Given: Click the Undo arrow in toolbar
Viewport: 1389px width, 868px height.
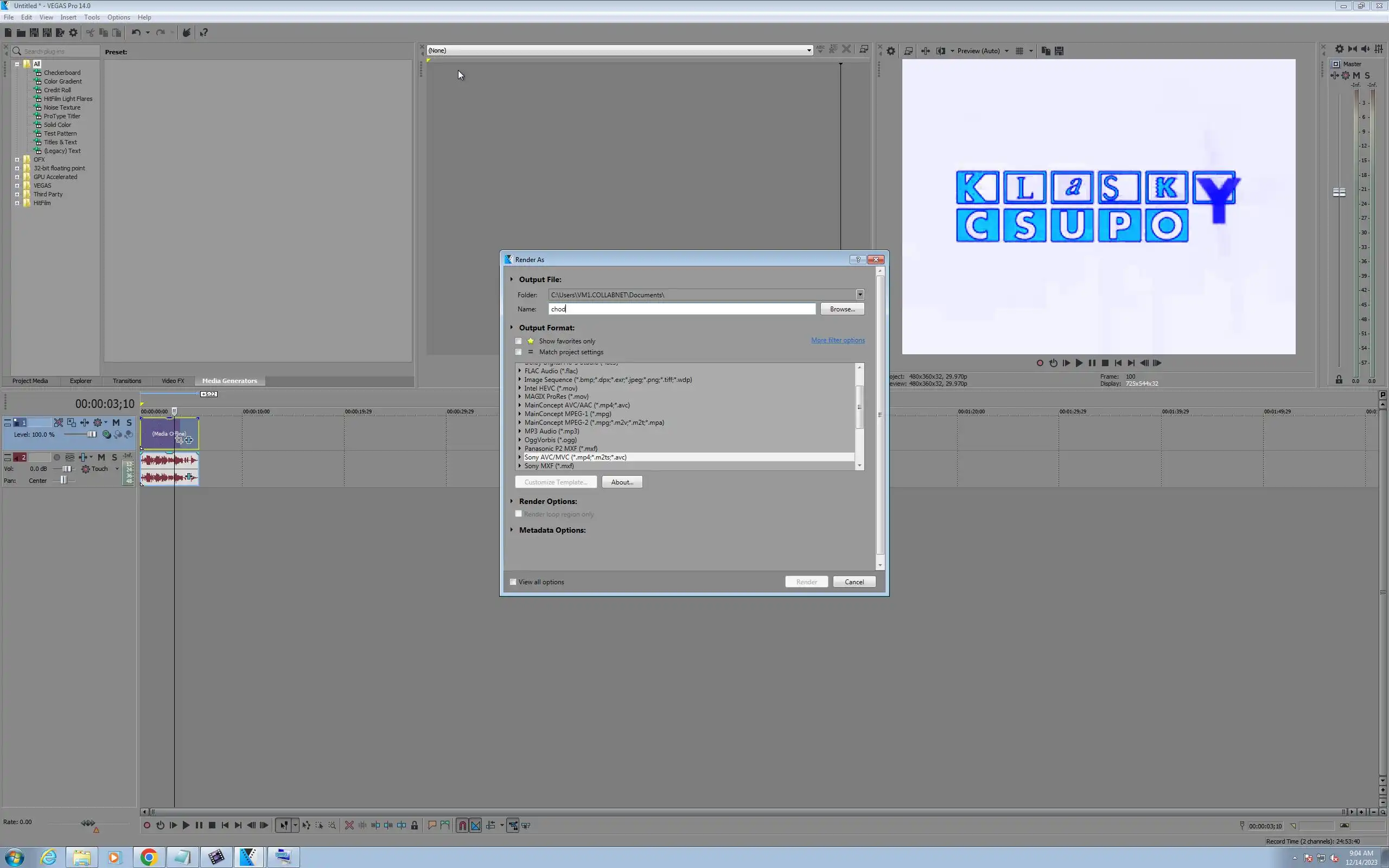Looking at the screenshot, I should pos(136,33).
